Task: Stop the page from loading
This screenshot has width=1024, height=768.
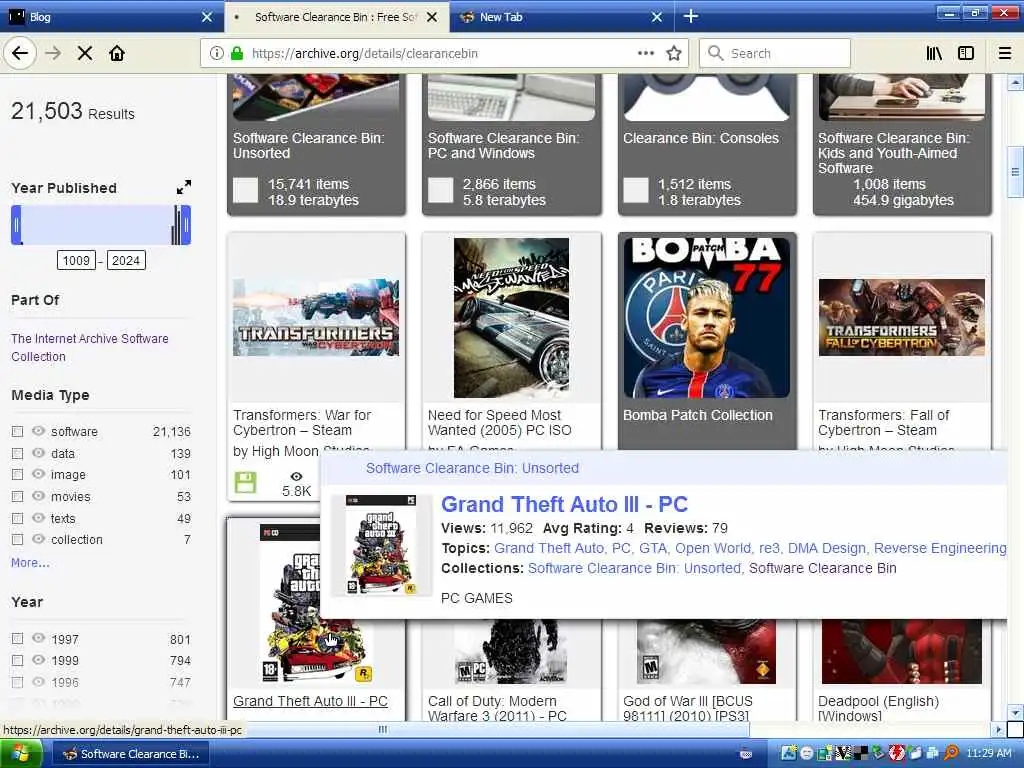Action: (x=85, y=54)
